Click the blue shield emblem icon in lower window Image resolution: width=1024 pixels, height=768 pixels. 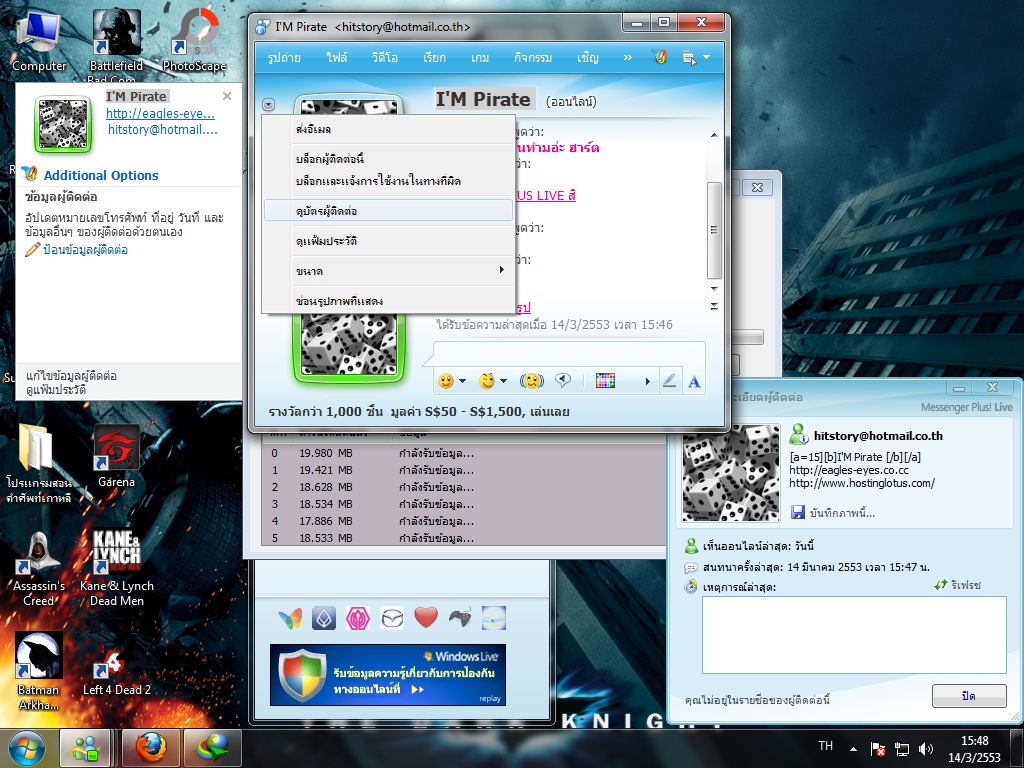(x=324, y=618)
